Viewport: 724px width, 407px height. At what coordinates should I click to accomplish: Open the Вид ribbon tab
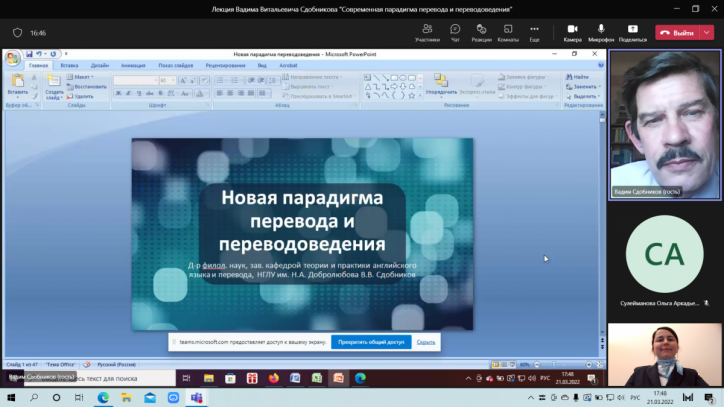(262, 66)
